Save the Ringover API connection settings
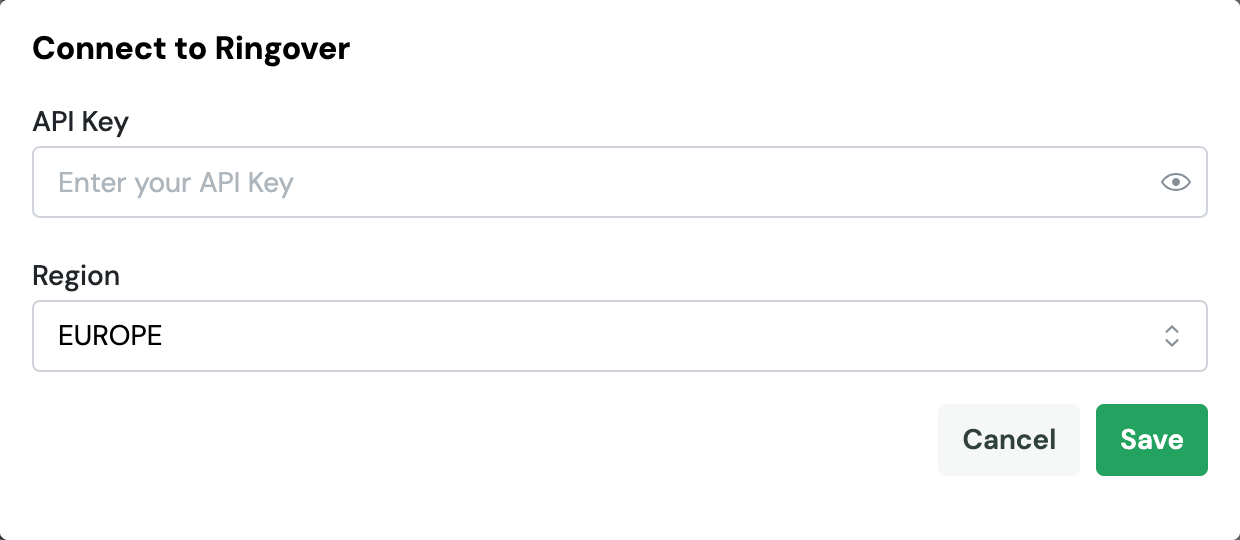This screenshot has height=540, width=1240. click(x=1151, y=440)
